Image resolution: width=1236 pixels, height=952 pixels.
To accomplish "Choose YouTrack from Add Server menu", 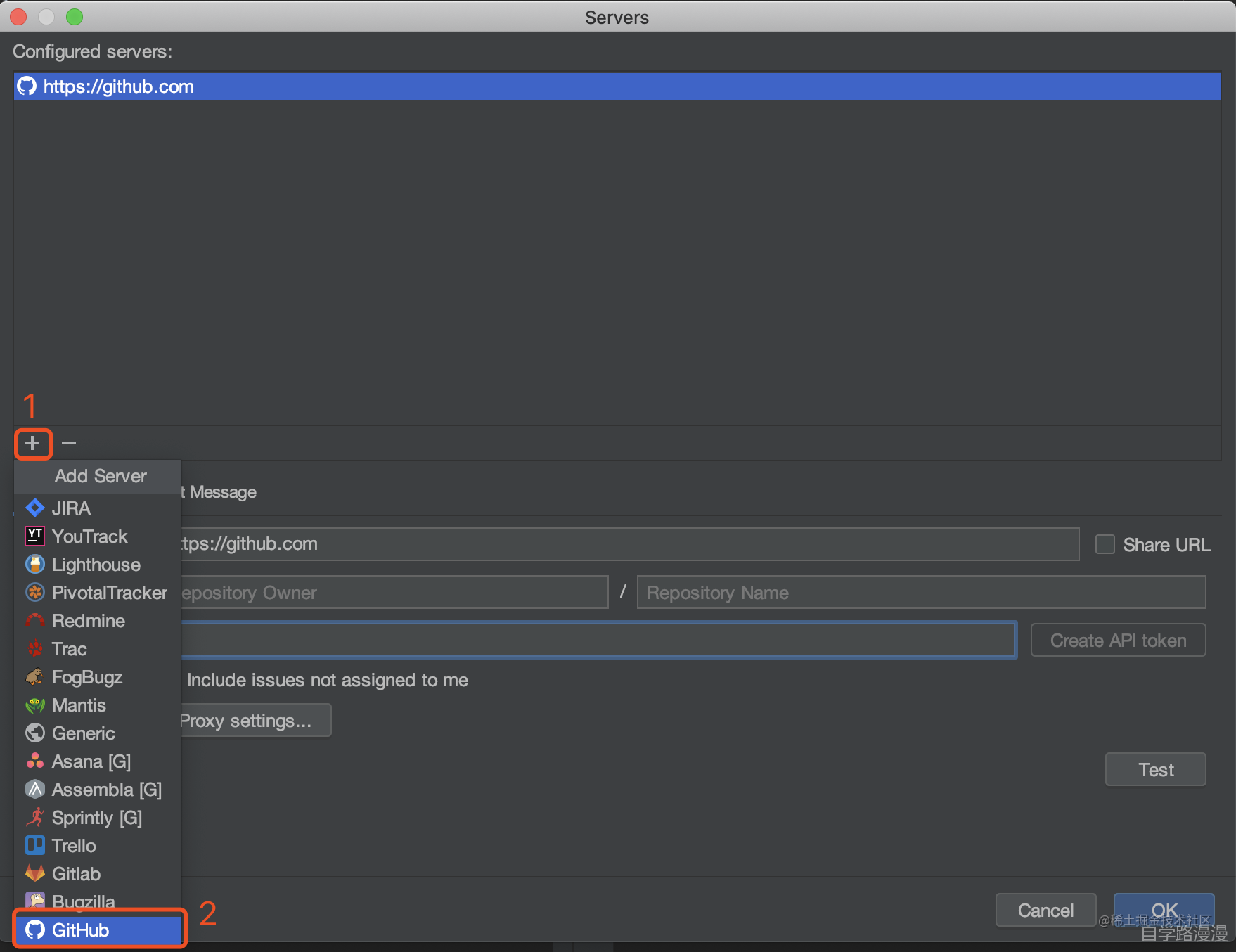I will coord(98,536).
